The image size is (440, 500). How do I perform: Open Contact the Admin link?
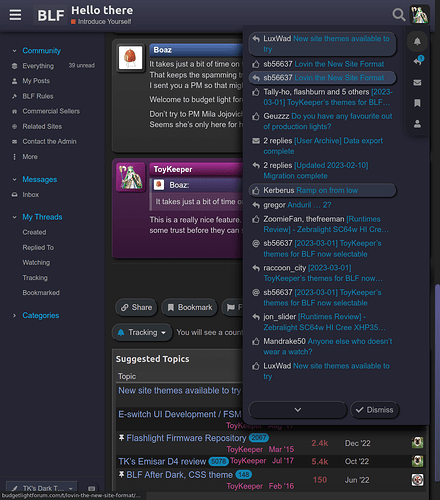click(49, 141)
